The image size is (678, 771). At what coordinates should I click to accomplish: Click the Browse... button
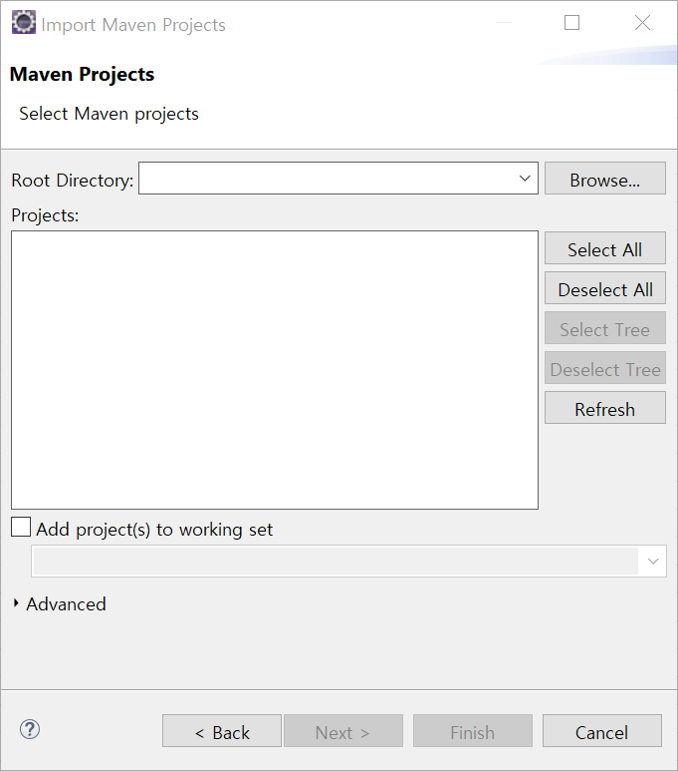click(605, 178)
